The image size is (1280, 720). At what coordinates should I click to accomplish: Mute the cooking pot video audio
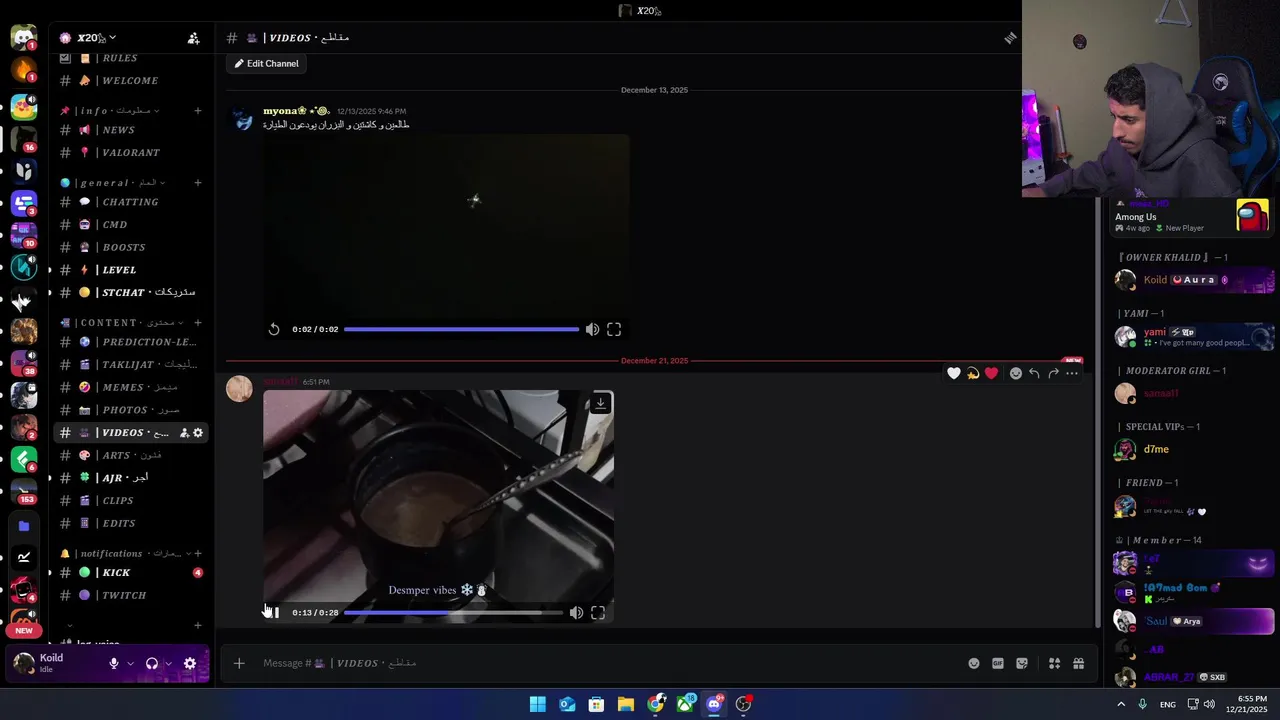(576, 612)
